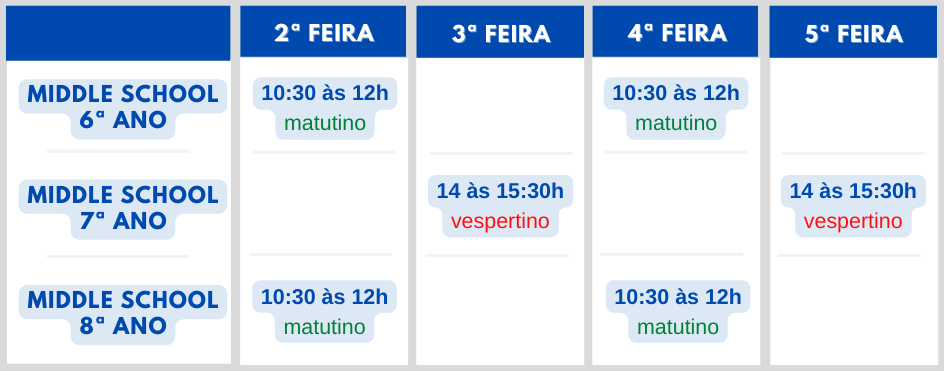This screenshot has width=944, height=371.
Task: Choose 6ª Ano Monday 10:30 às 12h slot
Action: click(x=325, y=93)
